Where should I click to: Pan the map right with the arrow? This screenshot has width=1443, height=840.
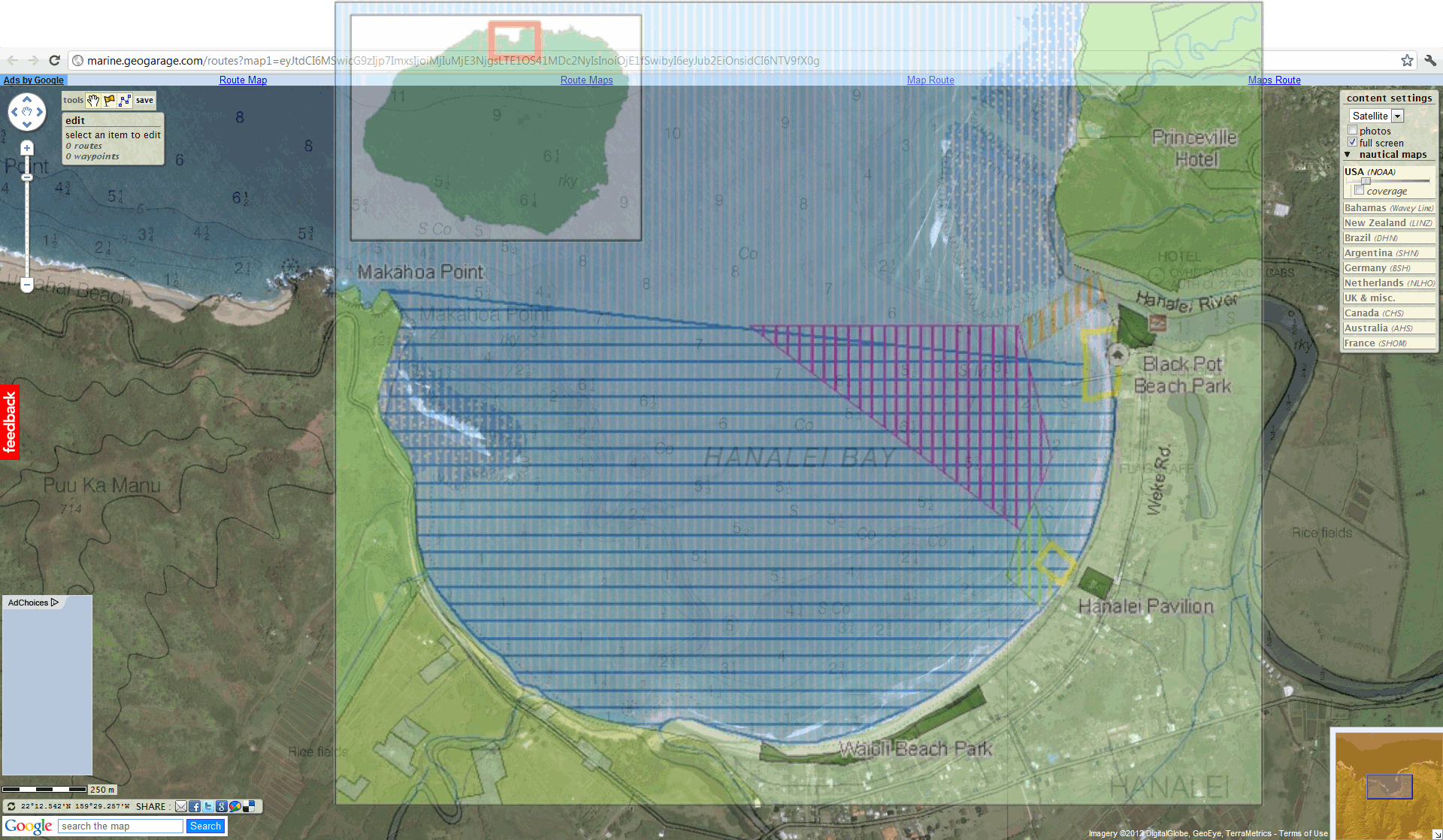(x=40, y=112)
